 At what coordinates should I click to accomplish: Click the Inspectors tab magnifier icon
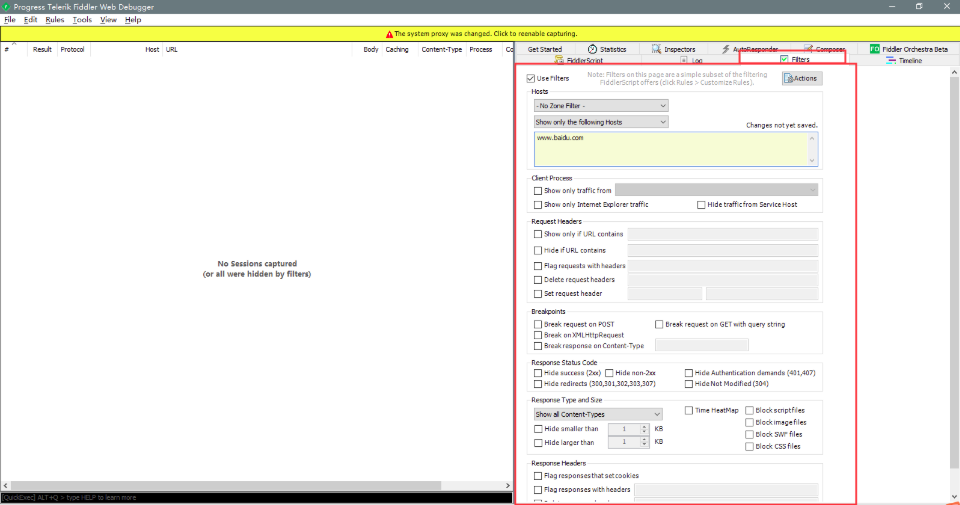click(x=656, y=49)
